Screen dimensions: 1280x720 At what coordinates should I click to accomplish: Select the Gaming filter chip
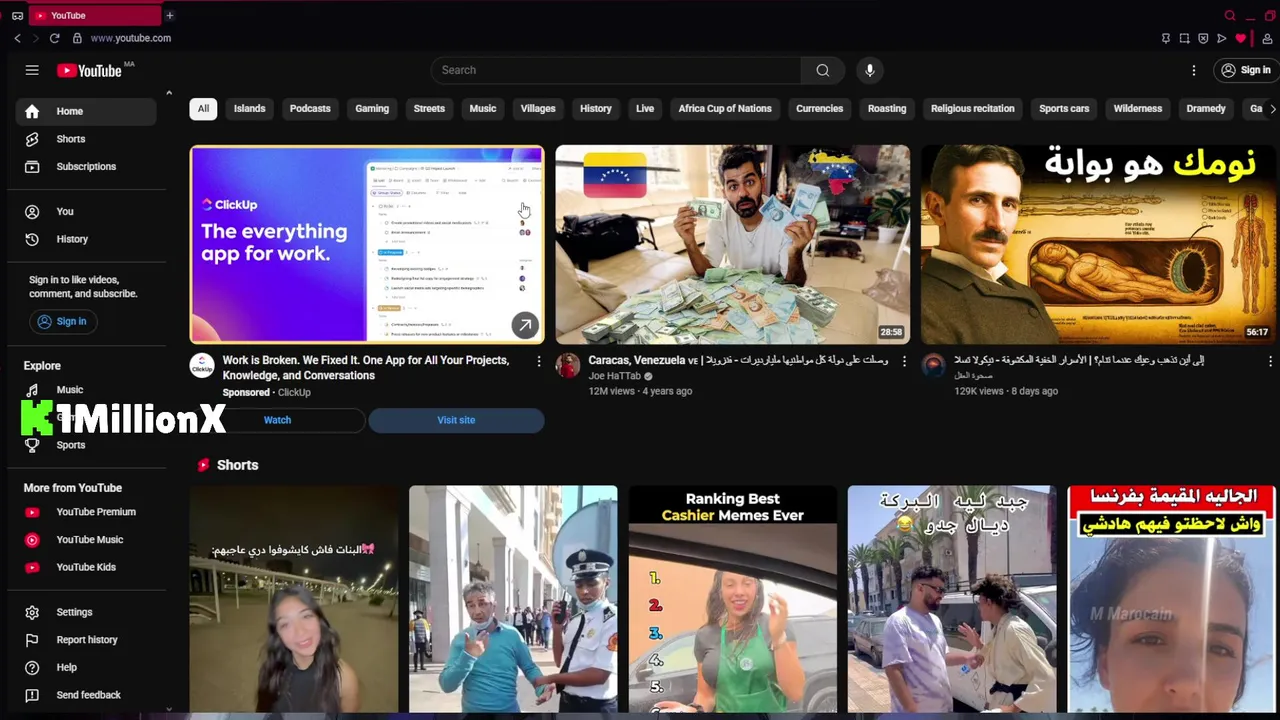coord(372,108)
